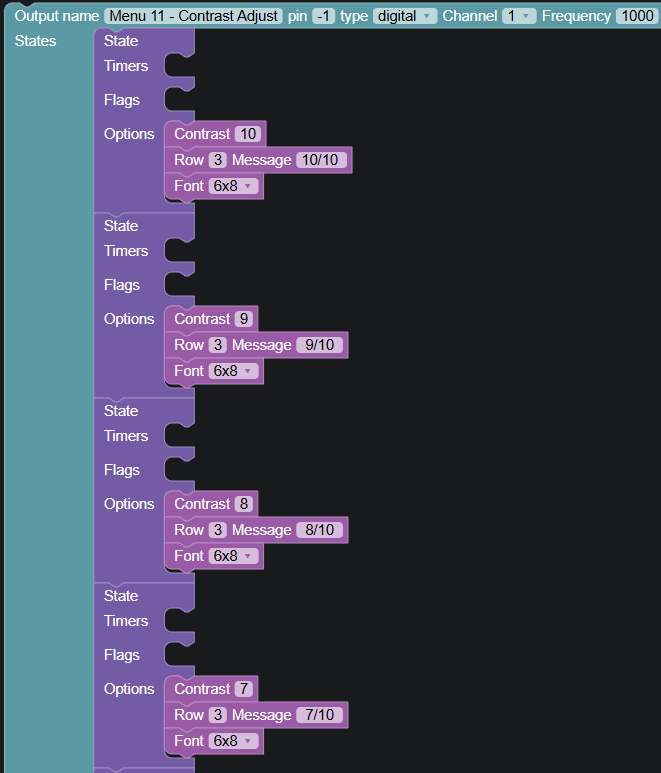Open Font 6x8 dropdown under Contrast 7
The height and width of the screenshot is (773, 661).
233,740
